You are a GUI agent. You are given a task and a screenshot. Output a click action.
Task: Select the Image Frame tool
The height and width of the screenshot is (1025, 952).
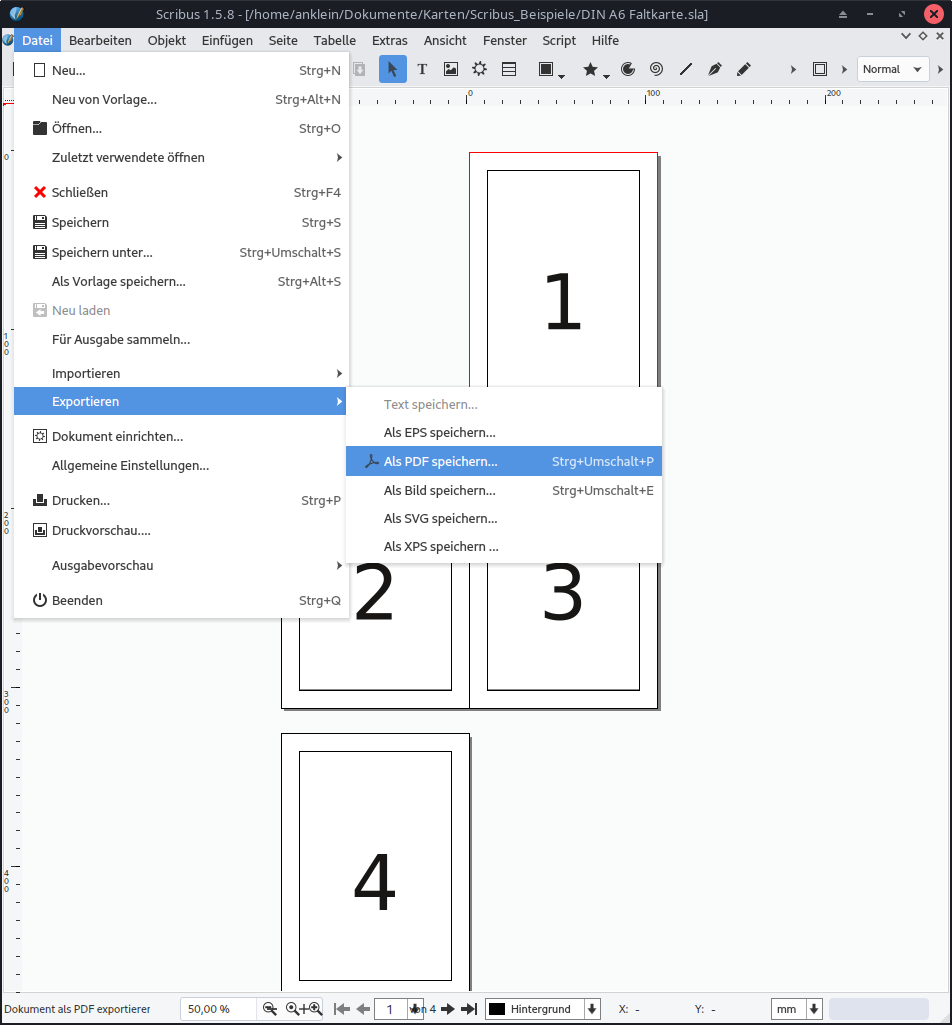pos(451,69)
